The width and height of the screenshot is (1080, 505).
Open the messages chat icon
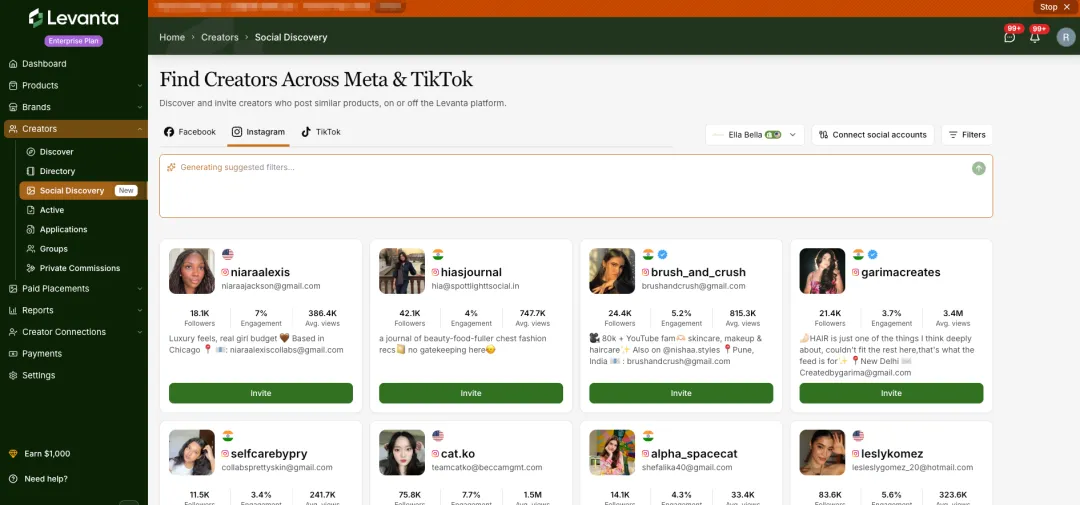(x=1010, y=37)
